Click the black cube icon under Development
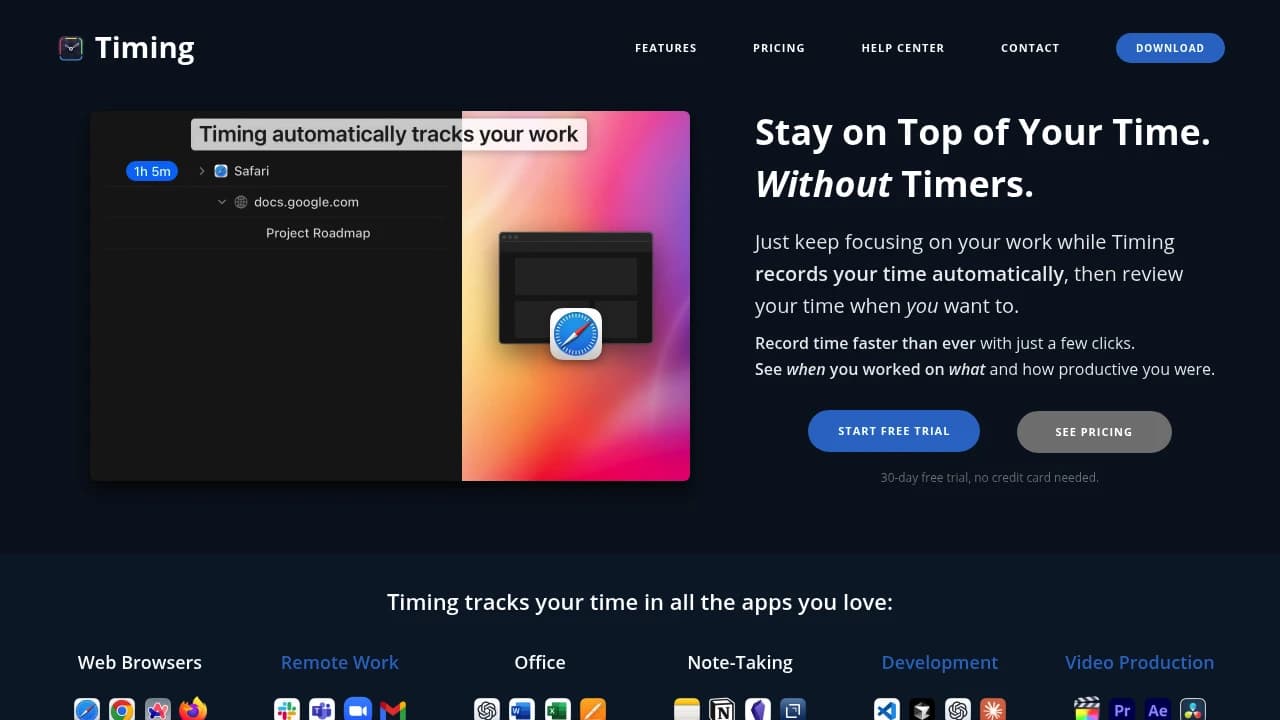Screen dimensions: 1280x720 pyautogui.click(x=922, y=709)
